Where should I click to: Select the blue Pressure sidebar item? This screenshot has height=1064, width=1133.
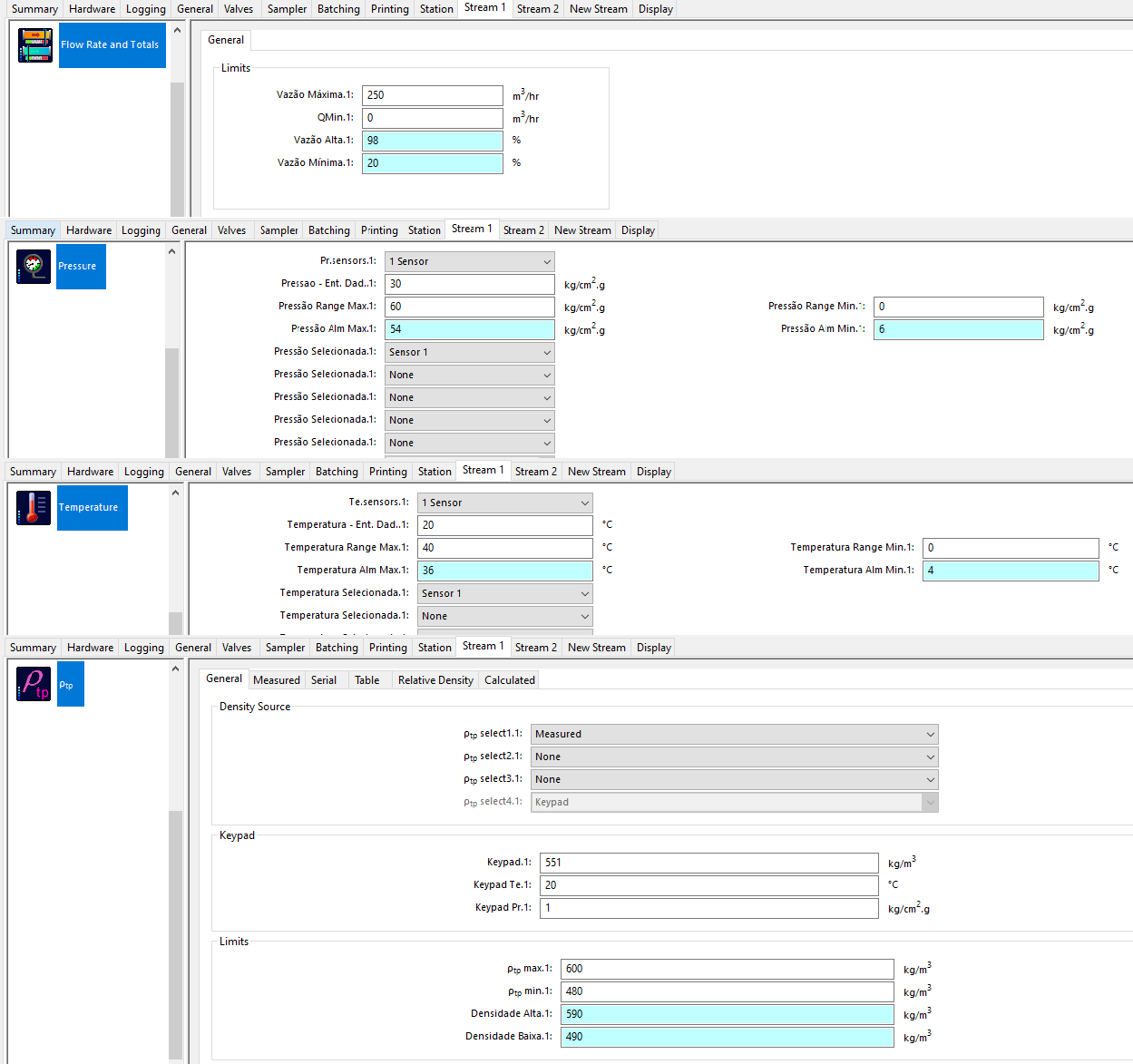(81, 267)
